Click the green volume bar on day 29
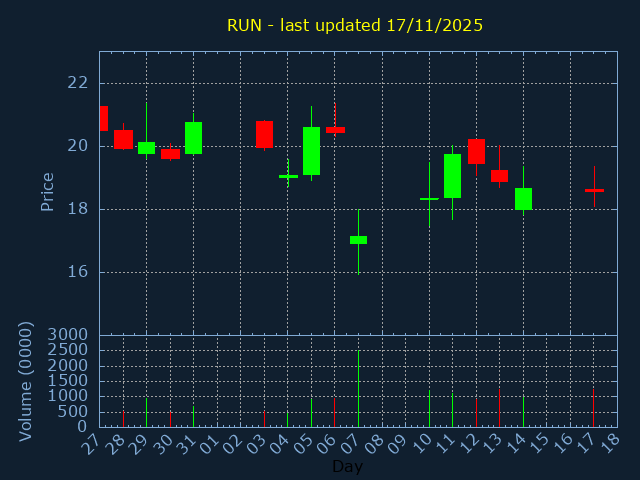The image size is (640, 480). tap(146, 413)
